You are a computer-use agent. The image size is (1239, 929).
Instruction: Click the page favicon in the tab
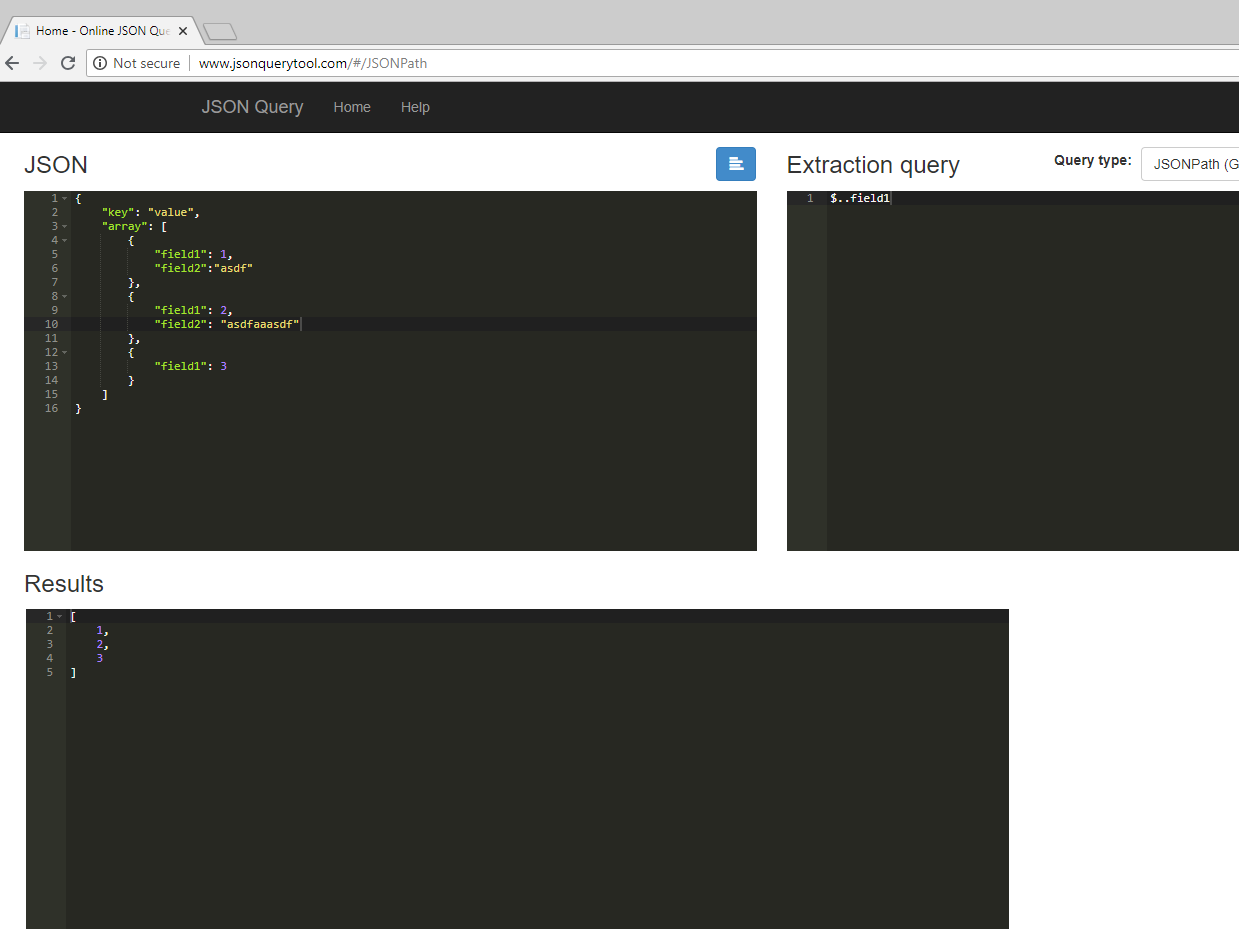click(x=22, y=31)
